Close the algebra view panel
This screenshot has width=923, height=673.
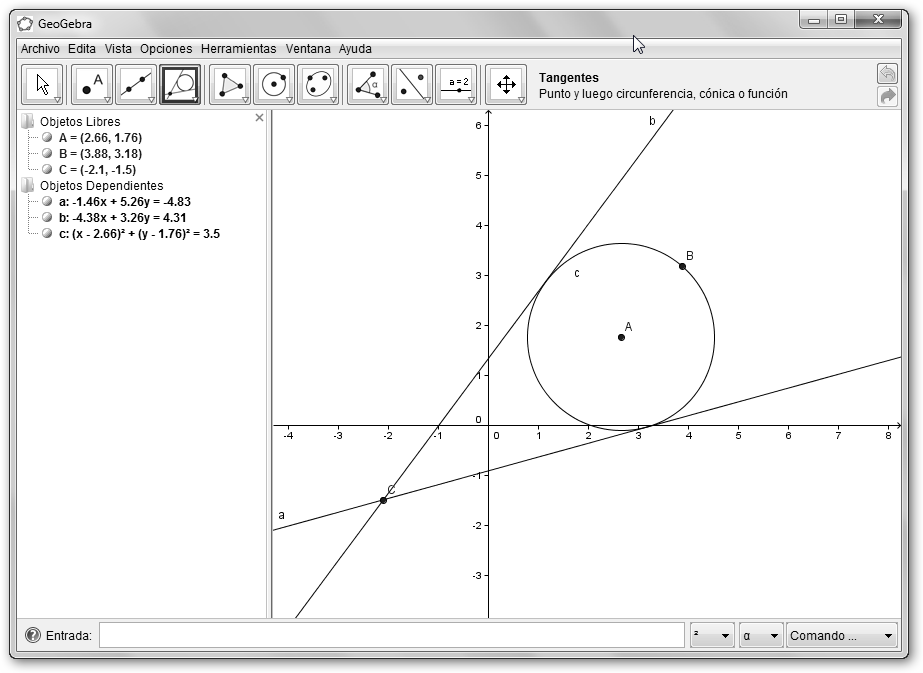coord(260,118)
